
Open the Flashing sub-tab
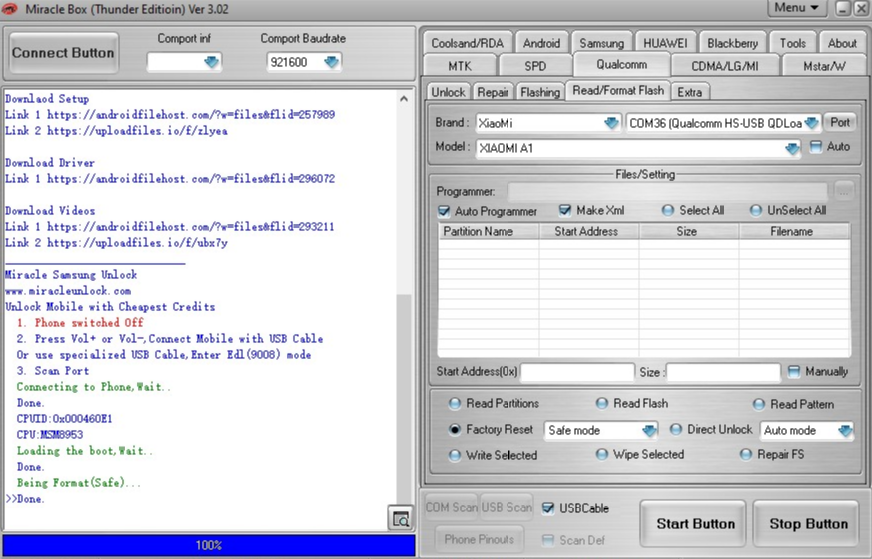click(x=540, y=92)
